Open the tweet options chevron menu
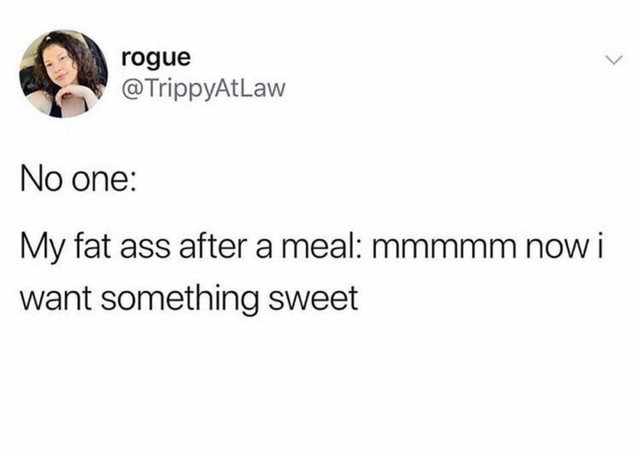This screenshot has height=454, width=640. [613, 60]
